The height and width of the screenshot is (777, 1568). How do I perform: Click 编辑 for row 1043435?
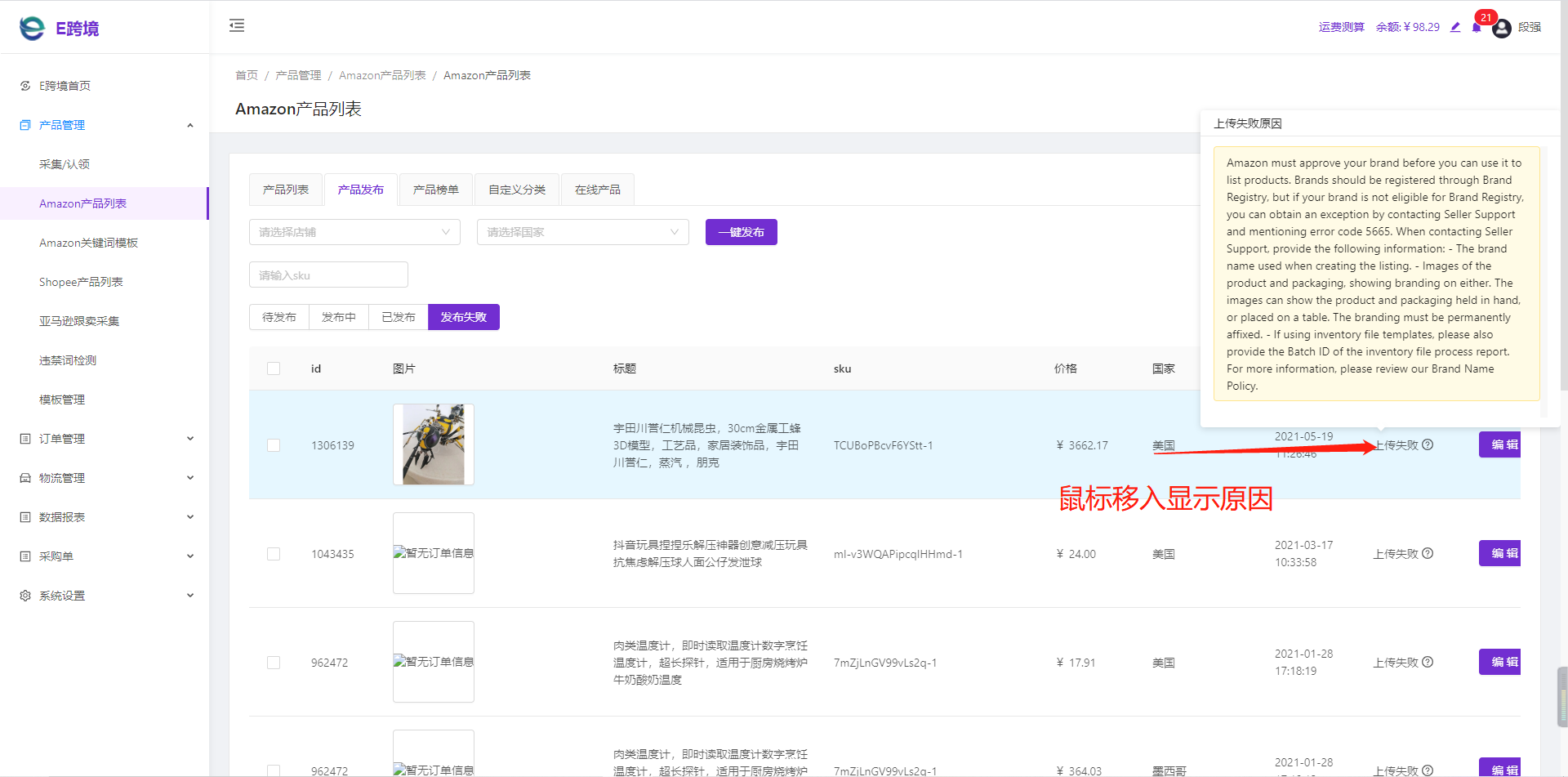coord(1500,553)
